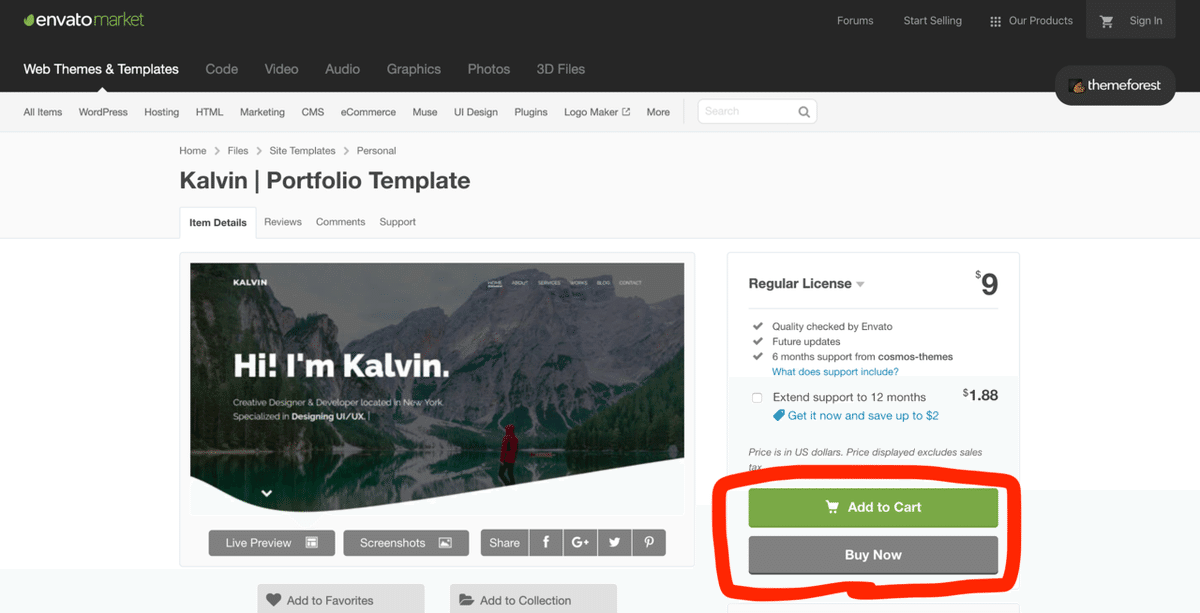Click Add to Collection
Screen dimensions: 1200x613
533,599
